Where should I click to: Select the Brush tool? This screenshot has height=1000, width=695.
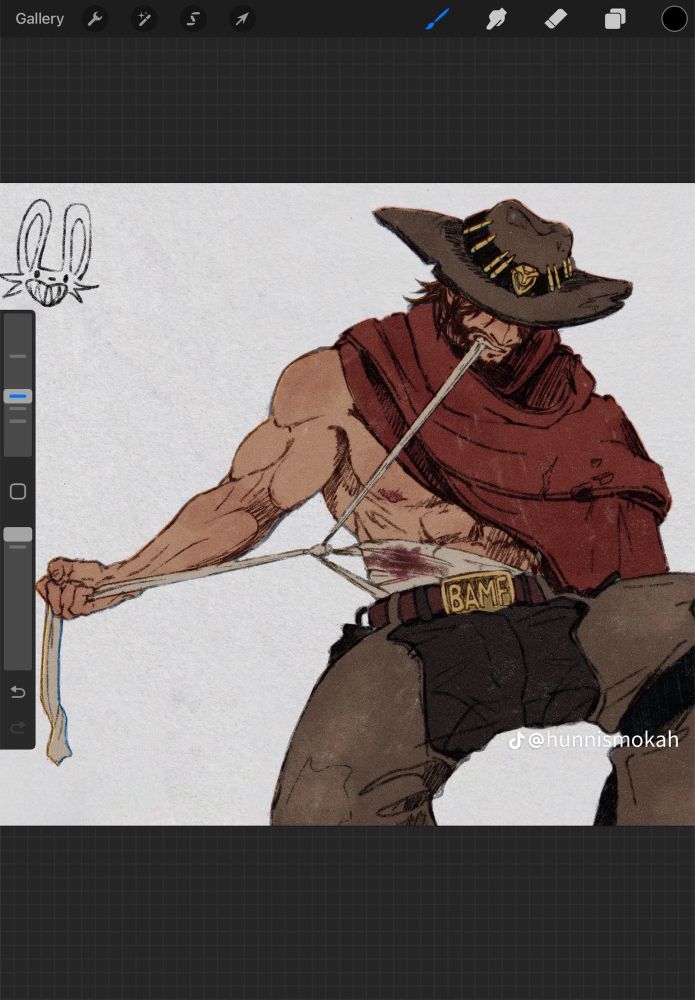pos(437,19)
